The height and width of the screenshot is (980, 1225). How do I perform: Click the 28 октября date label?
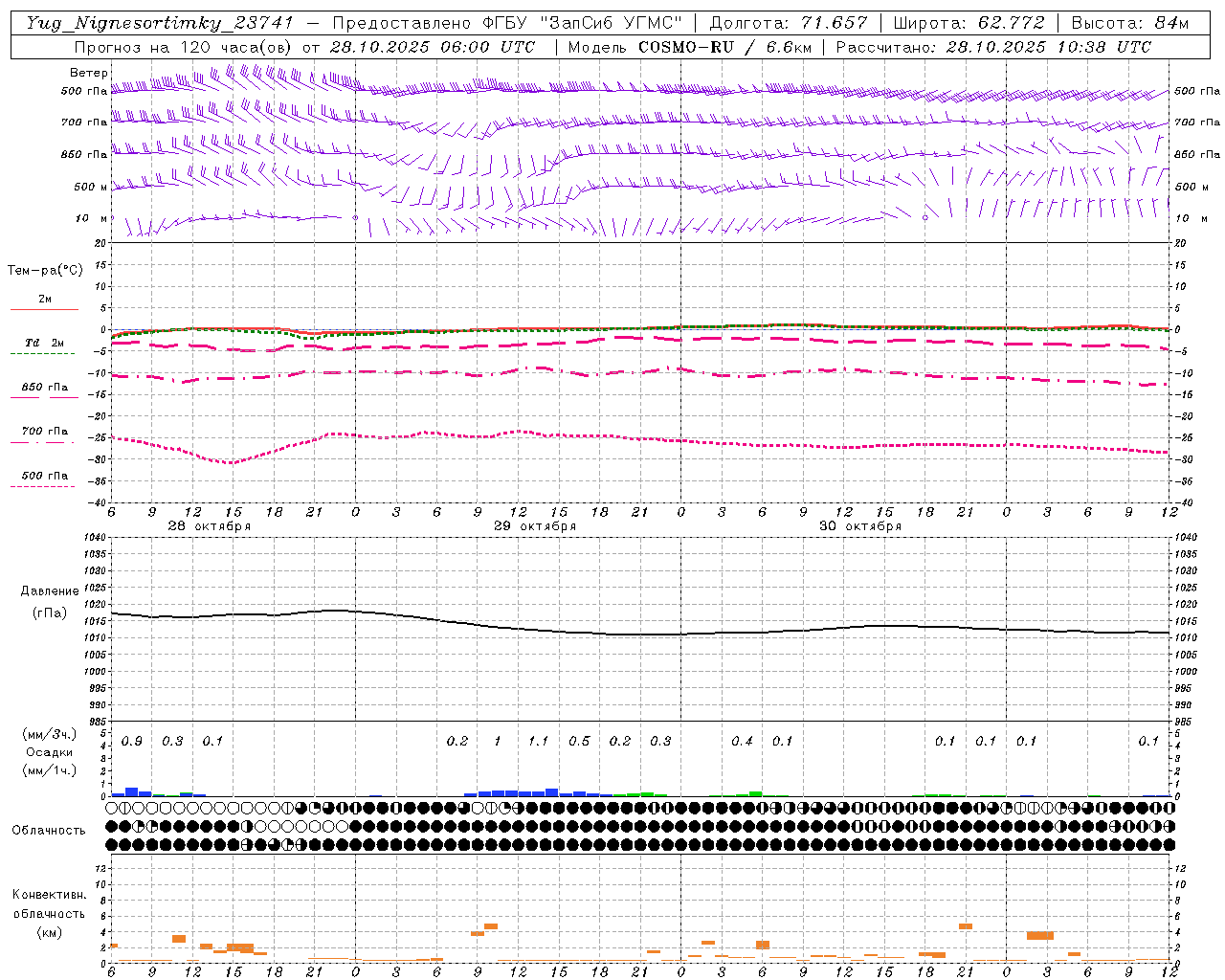pyautogui.click(x=210, y=526)
